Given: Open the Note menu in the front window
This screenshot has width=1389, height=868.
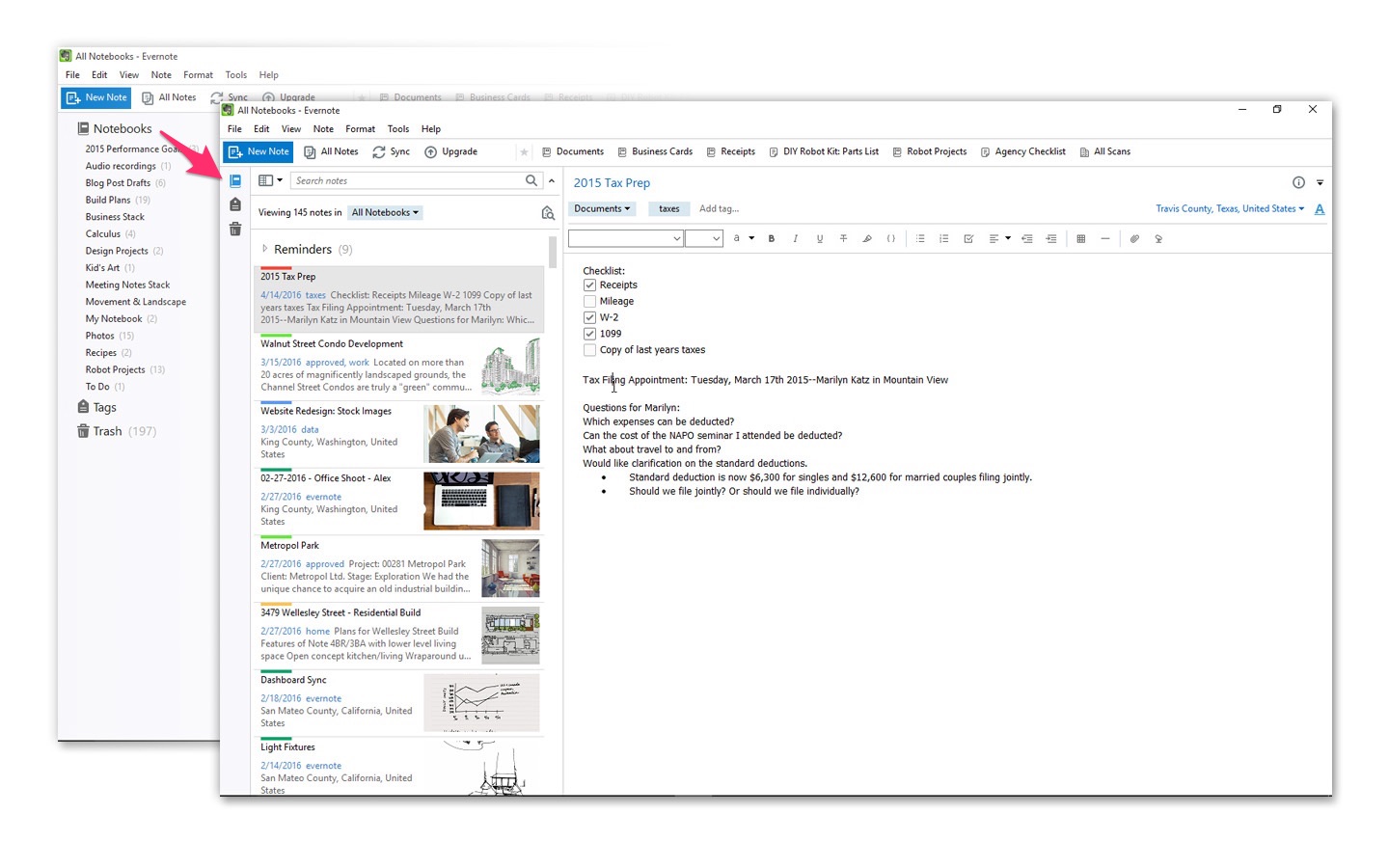Looking at the screenshot, I should click(323, 129).
